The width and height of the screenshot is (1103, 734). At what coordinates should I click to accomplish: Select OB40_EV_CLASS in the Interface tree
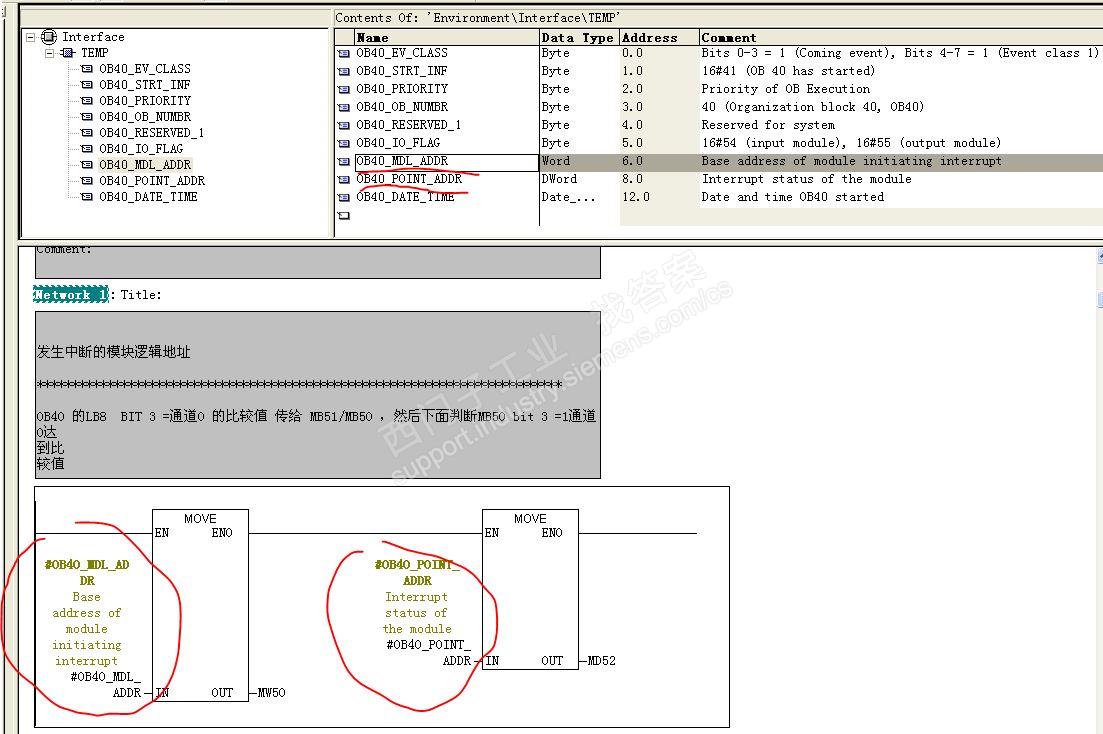145,69
